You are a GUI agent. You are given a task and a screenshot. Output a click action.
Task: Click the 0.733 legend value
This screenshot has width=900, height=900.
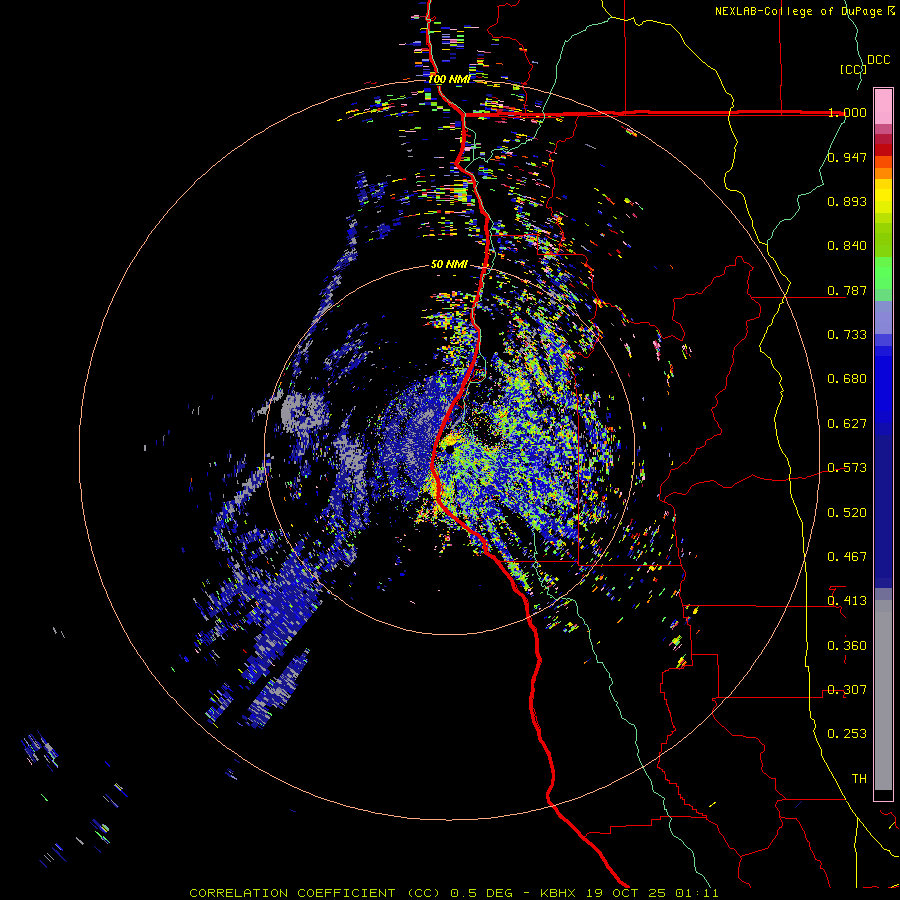847,335
